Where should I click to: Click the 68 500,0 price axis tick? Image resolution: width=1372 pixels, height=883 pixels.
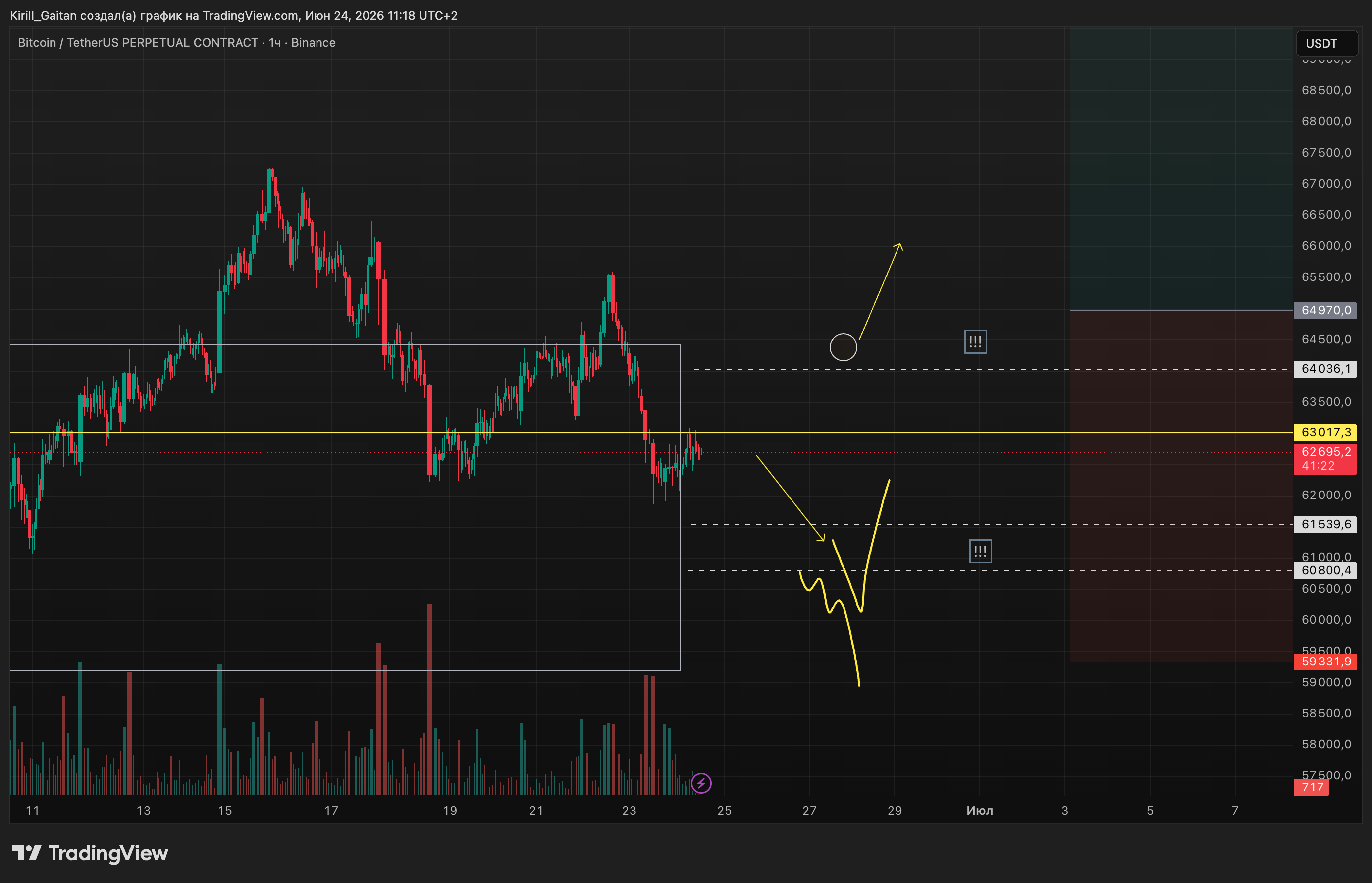pos(1326,90)
